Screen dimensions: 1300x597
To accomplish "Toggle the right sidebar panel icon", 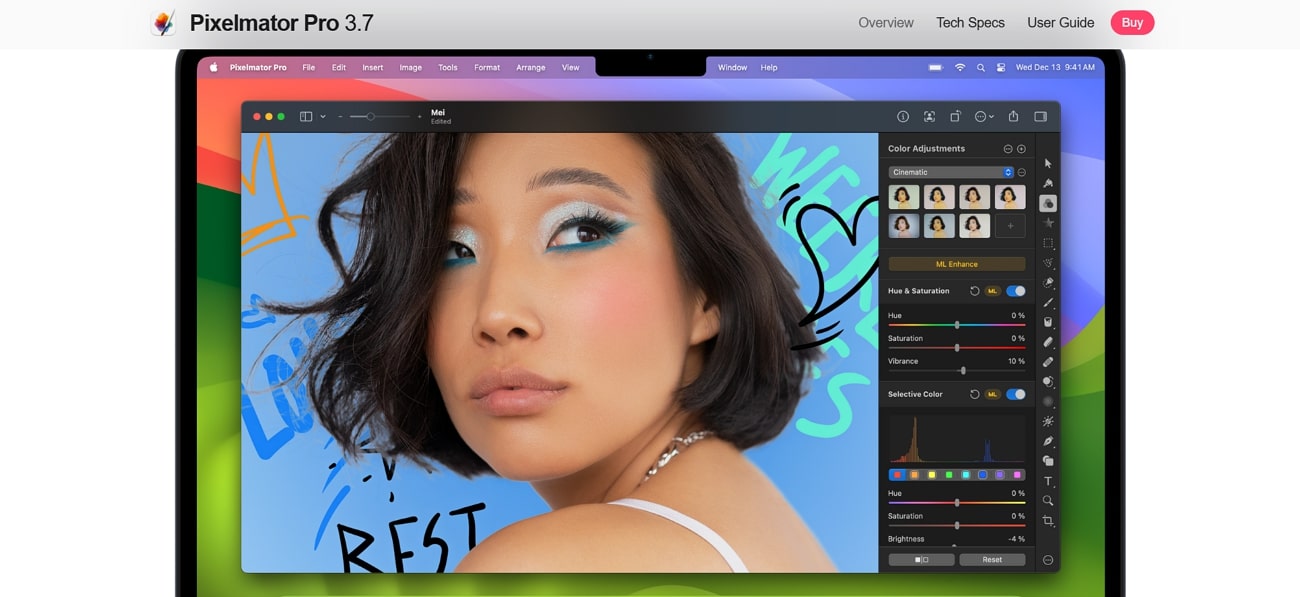I will click(x=1040, y=117).
